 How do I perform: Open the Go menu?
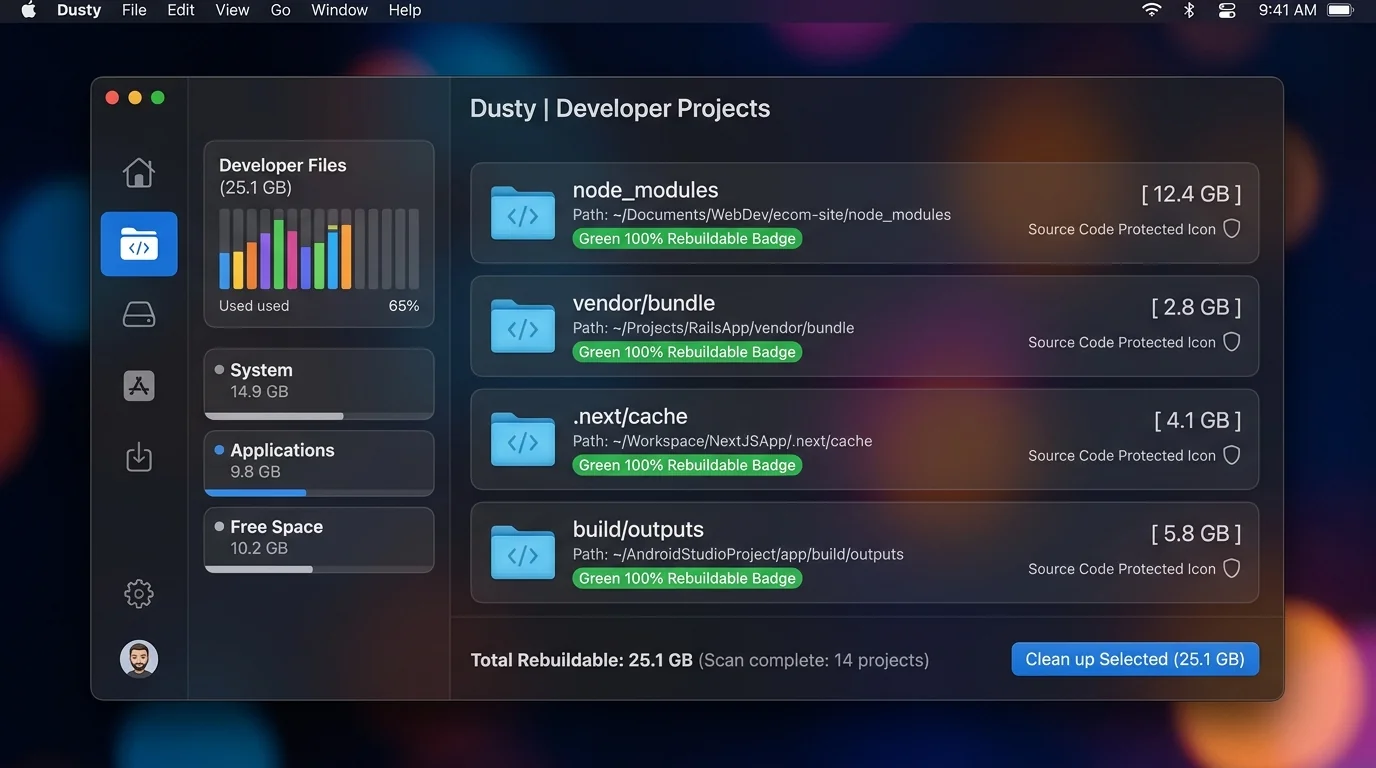280,10
